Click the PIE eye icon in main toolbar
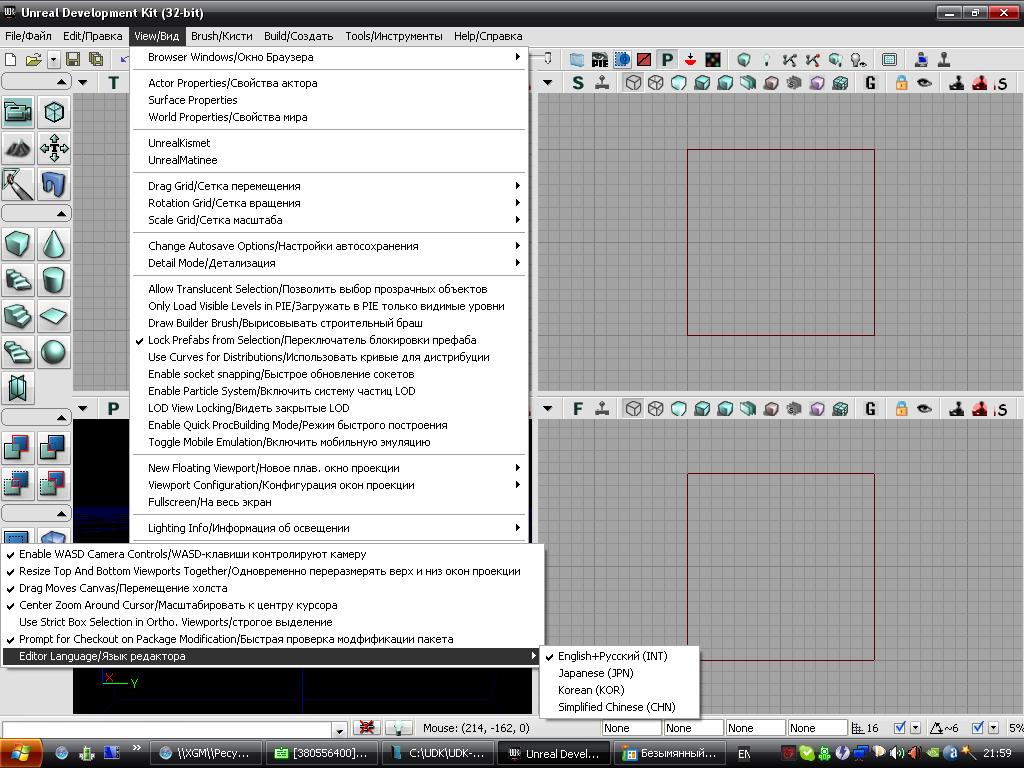 (x=600, y=60)
